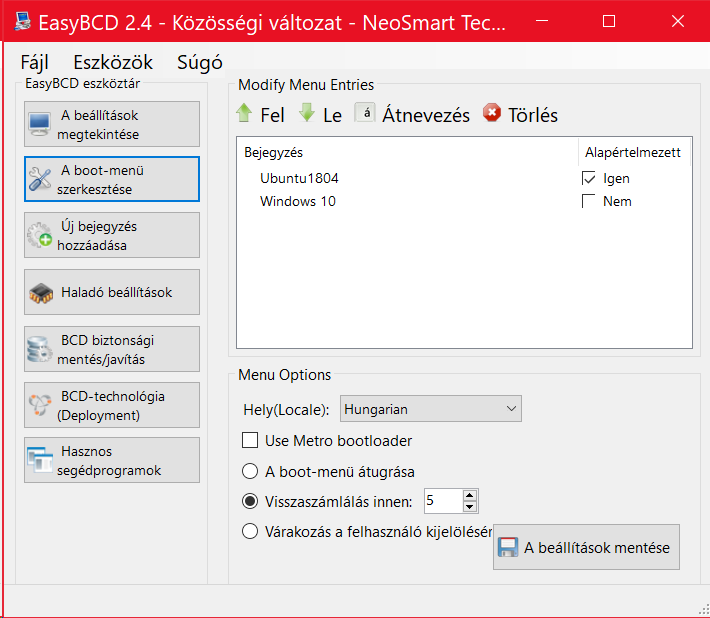This screenshot has height=618, width=710.
Task: Open the Hely(Locale) Hungarian dropdown
Action: point(431,409)
